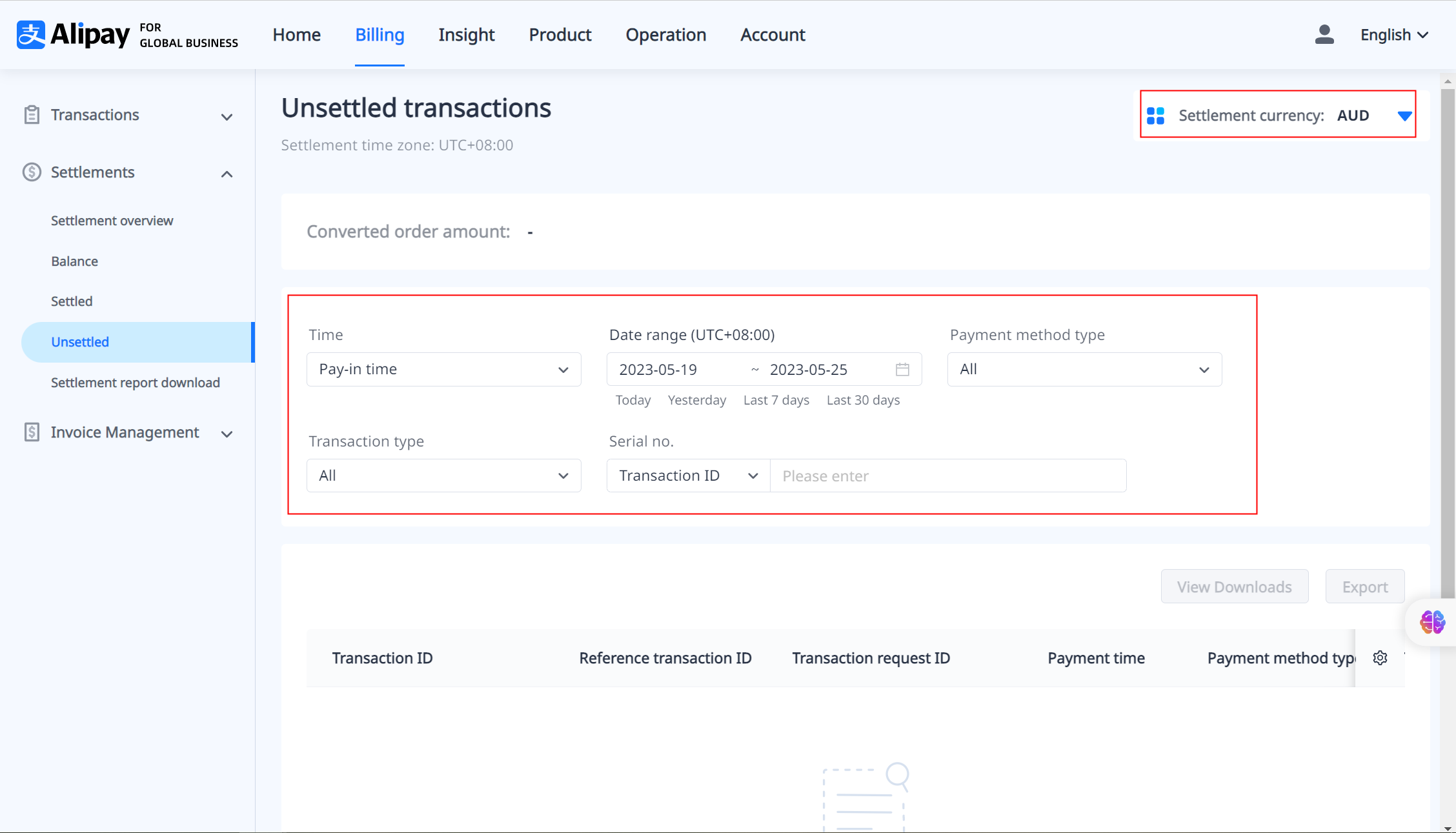Click the View Downloads button

point(1234,587)
